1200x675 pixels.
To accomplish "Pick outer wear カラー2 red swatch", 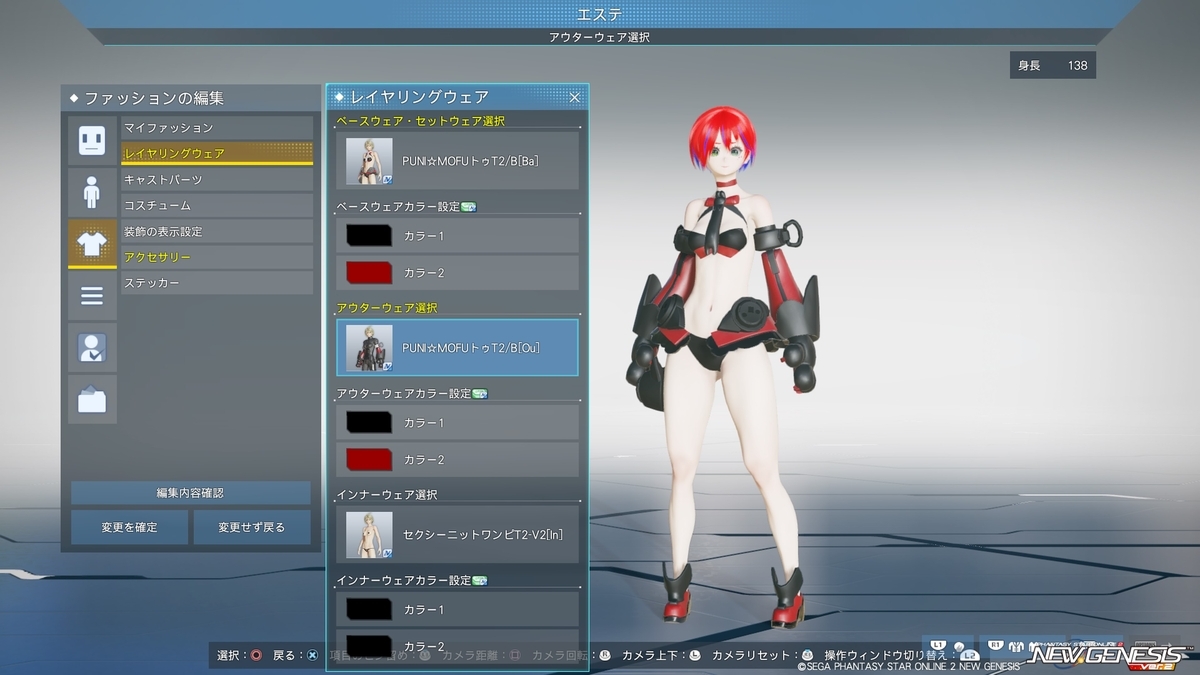I will click(369, 460).
